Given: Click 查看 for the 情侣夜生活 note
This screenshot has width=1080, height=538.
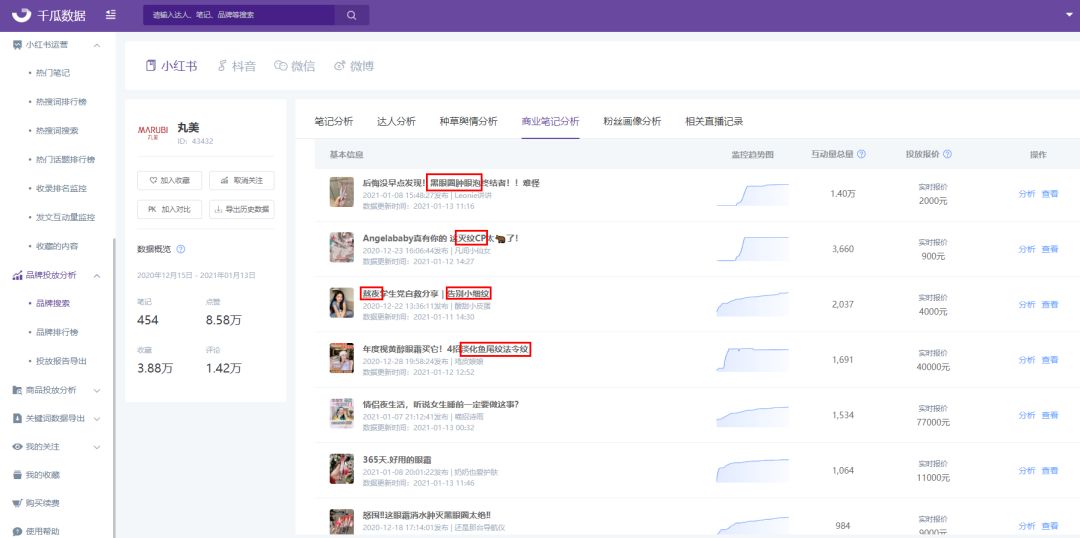Looking at the screenshot, I should click(x=1050, y=415).
